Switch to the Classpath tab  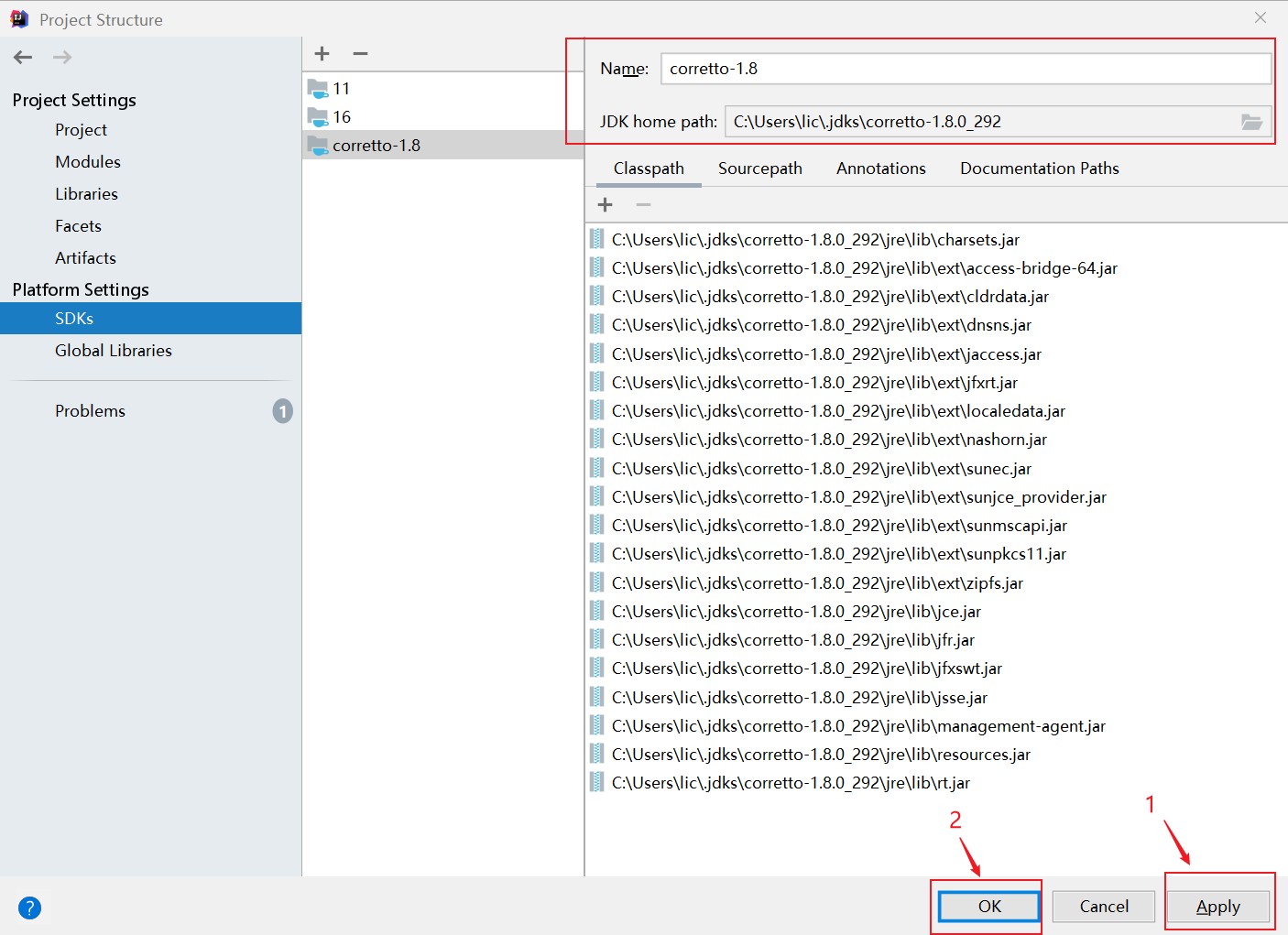click(x=649, y=169)
